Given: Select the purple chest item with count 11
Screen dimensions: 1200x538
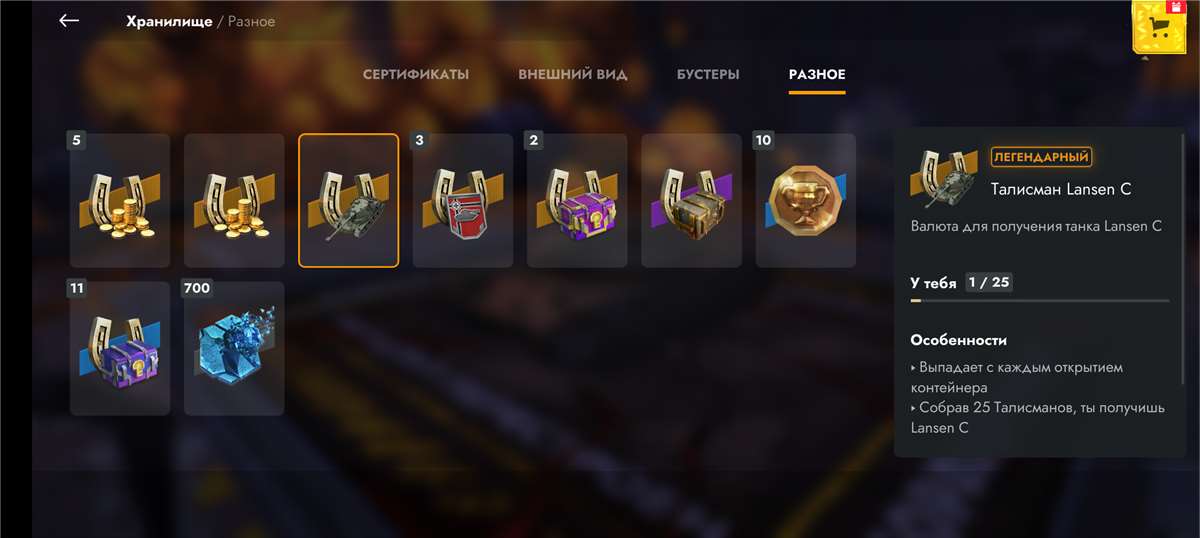Looking at the screenshot, I should [120, 348].
